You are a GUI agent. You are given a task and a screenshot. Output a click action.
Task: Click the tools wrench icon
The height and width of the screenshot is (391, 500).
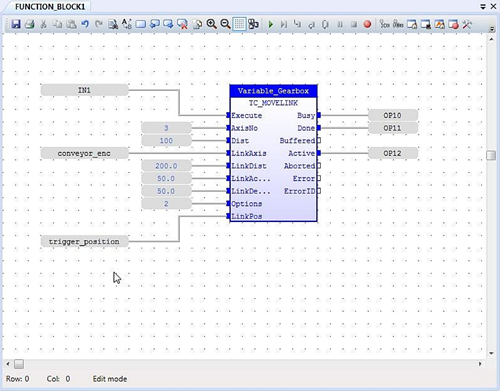coord(467,24)
